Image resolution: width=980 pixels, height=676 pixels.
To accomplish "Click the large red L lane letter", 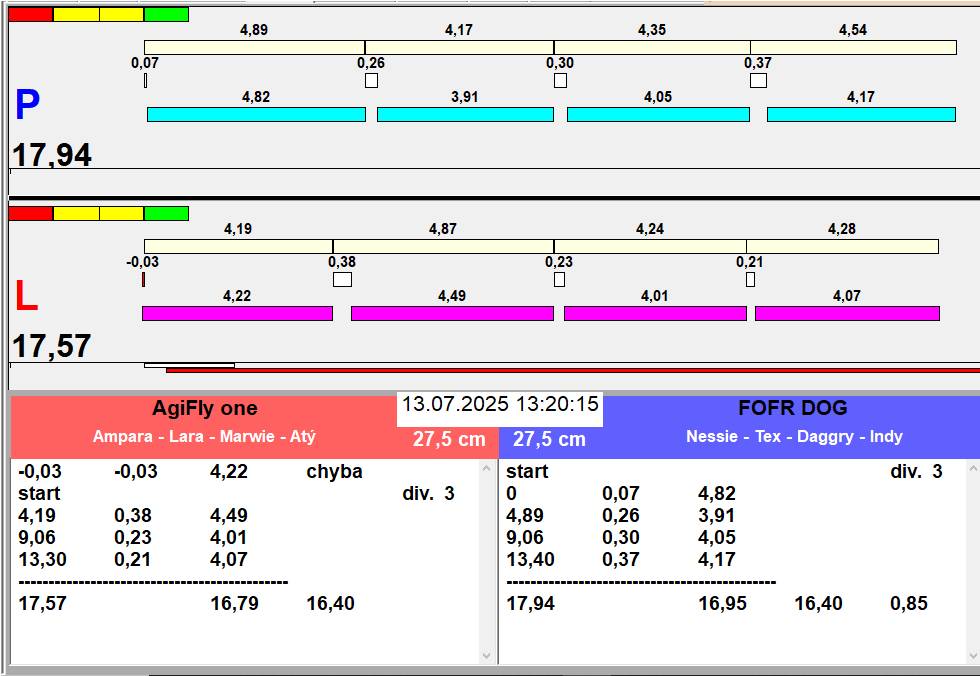I will pyautogui.click(x=26, y=296).
